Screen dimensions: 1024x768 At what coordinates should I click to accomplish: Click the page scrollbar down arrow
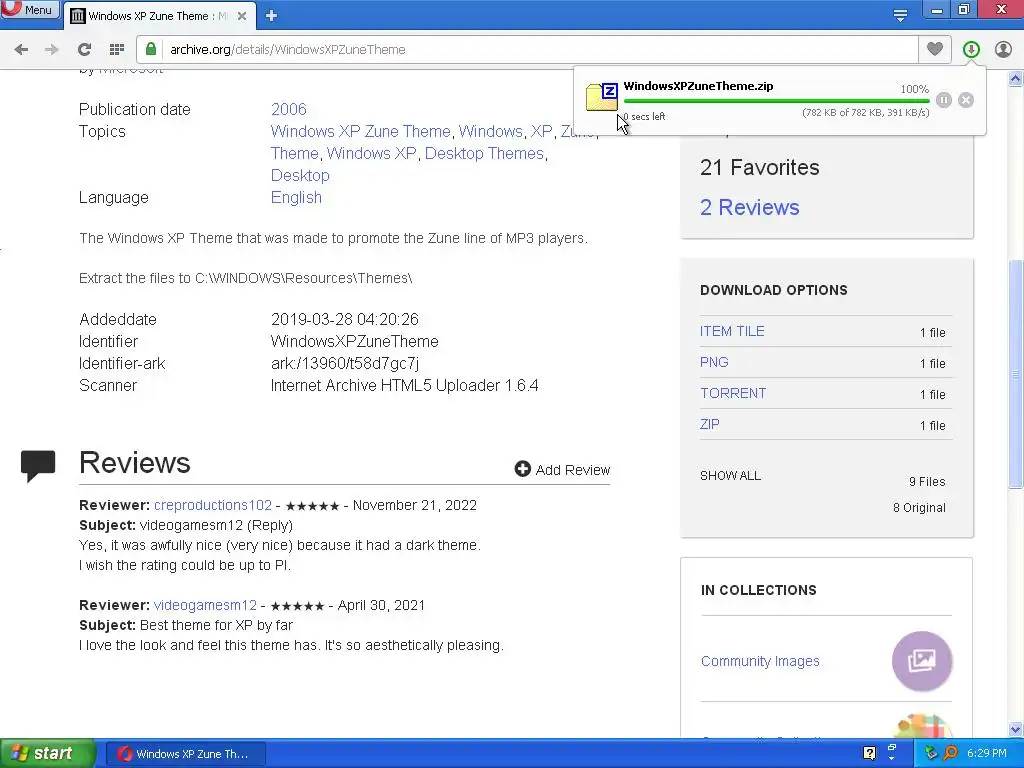1016,729
